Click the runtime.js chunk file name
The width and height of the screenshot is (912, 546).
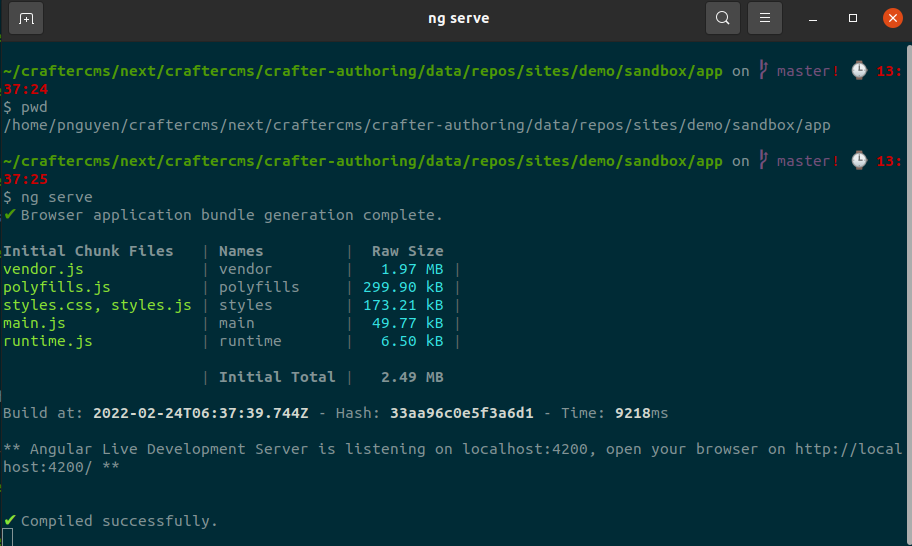[x=47, y=341]
